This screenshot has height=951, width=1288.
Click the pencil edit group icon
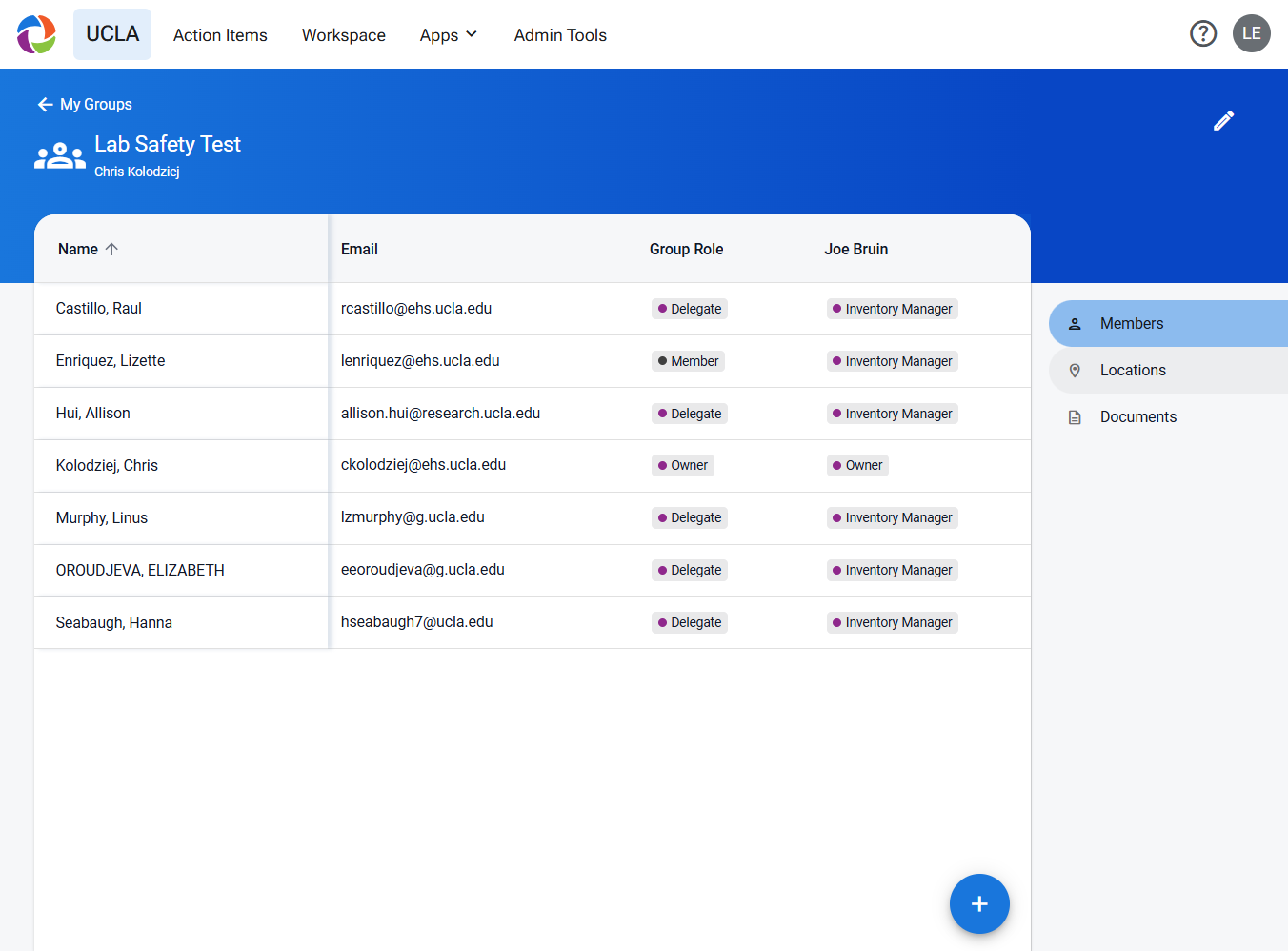tap(1224, 120)
